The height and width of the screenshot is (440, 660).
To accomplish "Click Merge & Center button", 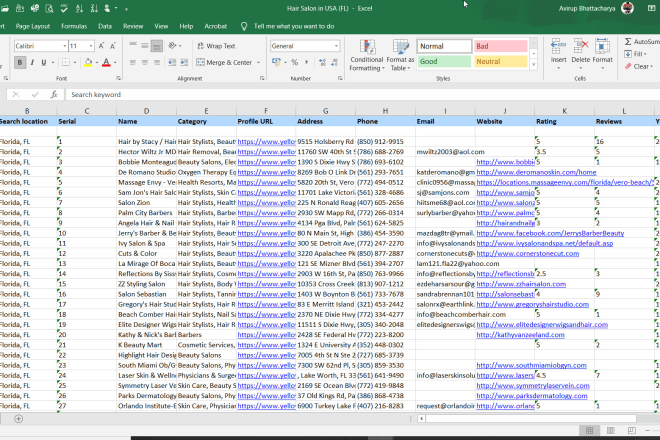I will pyautogui.click(x=224, y=62).
